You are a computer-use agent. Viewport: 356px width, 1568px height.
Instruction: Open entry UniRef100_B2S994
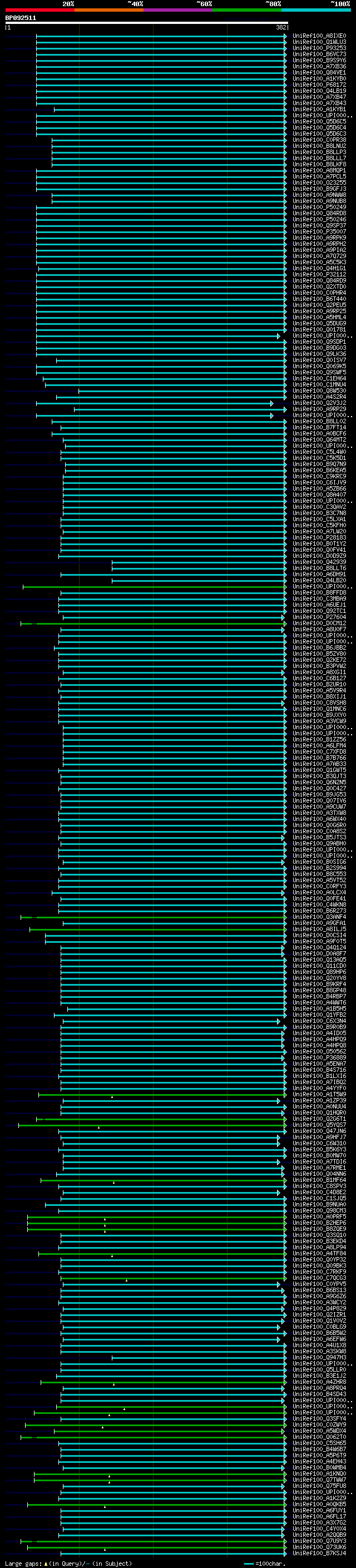(x=319, y=868)
